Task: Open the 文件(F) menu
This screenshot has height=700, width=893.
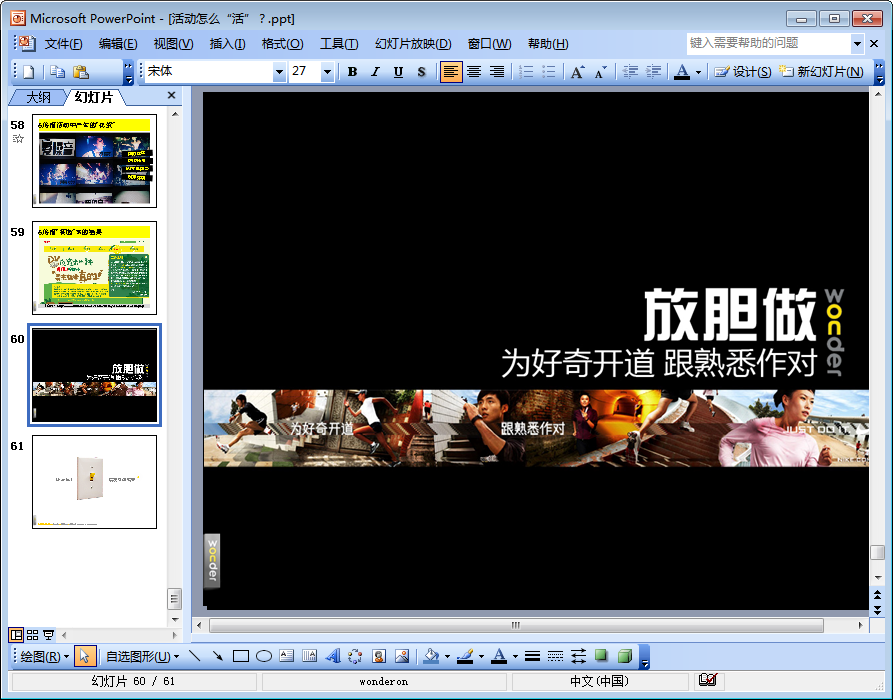Action: (63, 44)
